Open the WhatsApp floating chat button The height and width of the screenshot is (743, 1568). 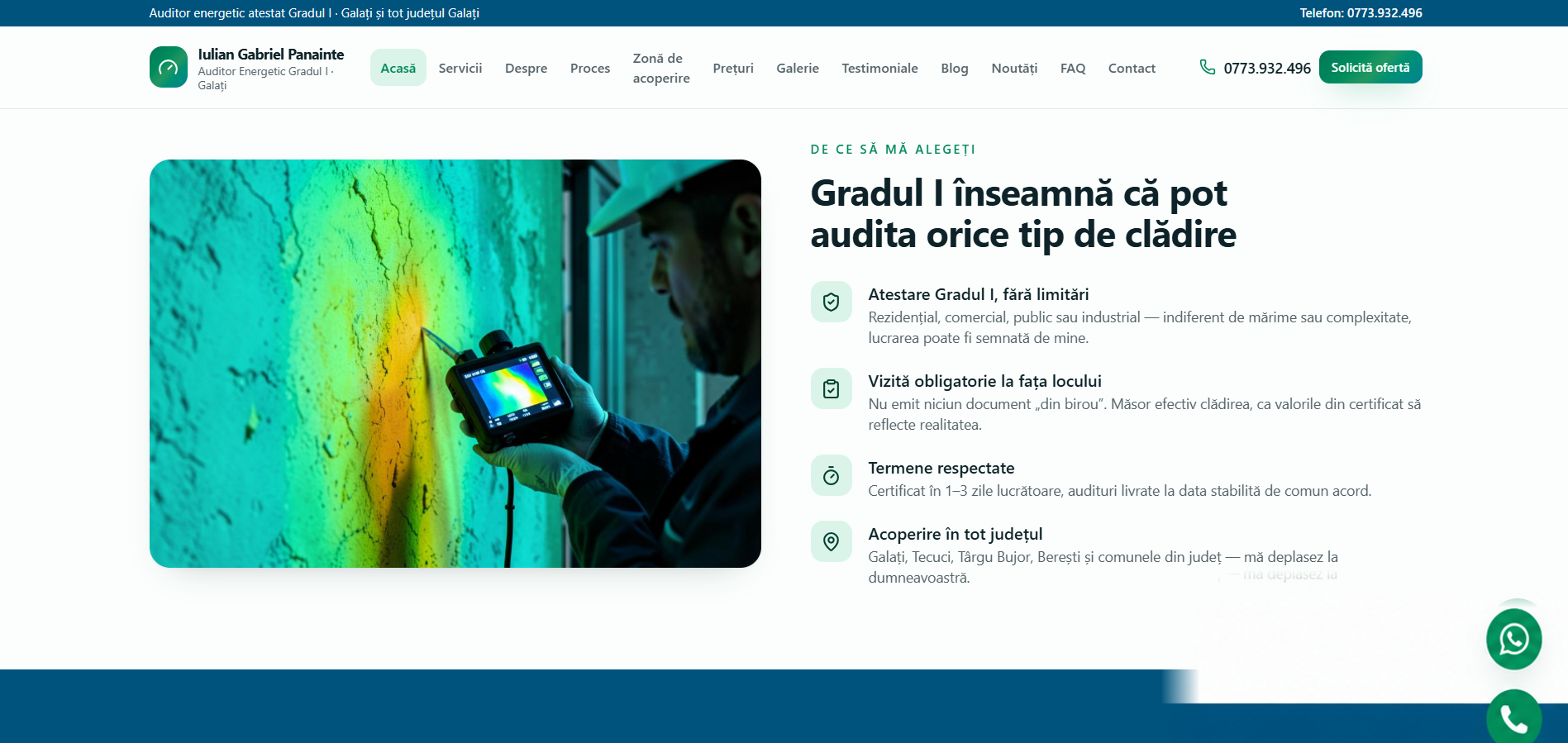coord(1513,639)
